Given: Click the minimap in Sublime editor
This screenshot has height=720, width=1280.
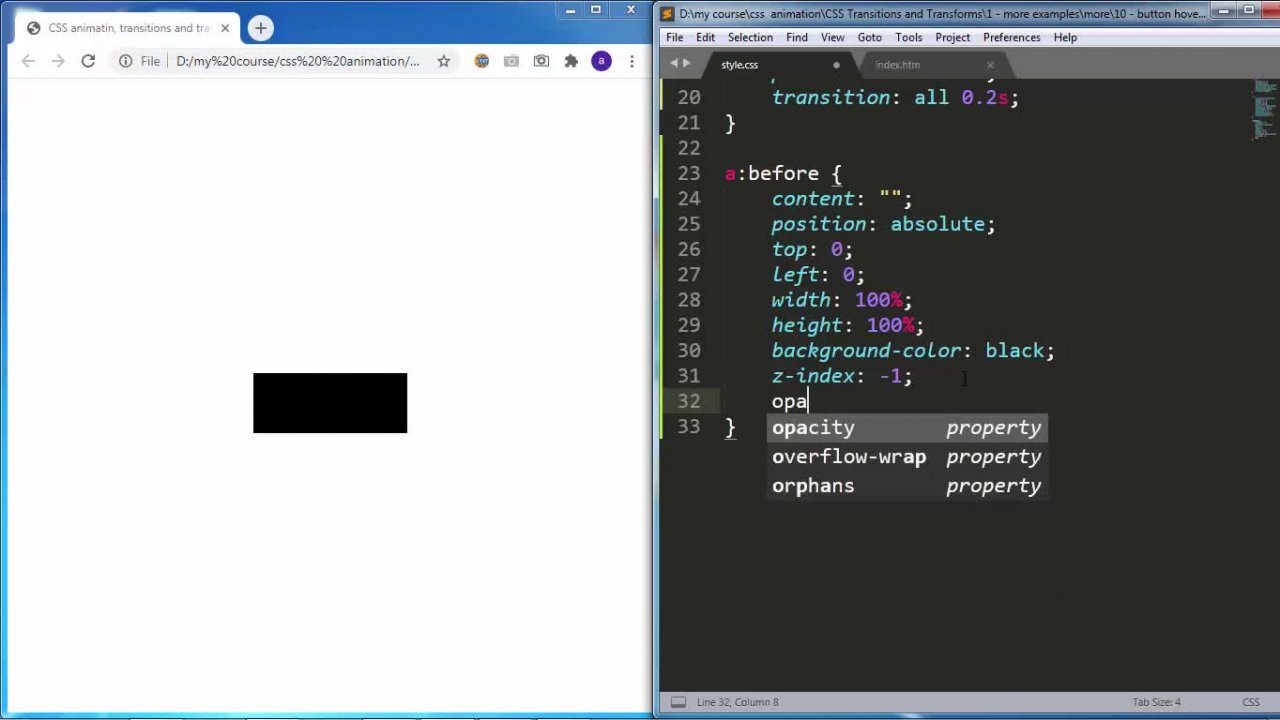Looking at the screenshot, I should click(x=1265, y=110).
